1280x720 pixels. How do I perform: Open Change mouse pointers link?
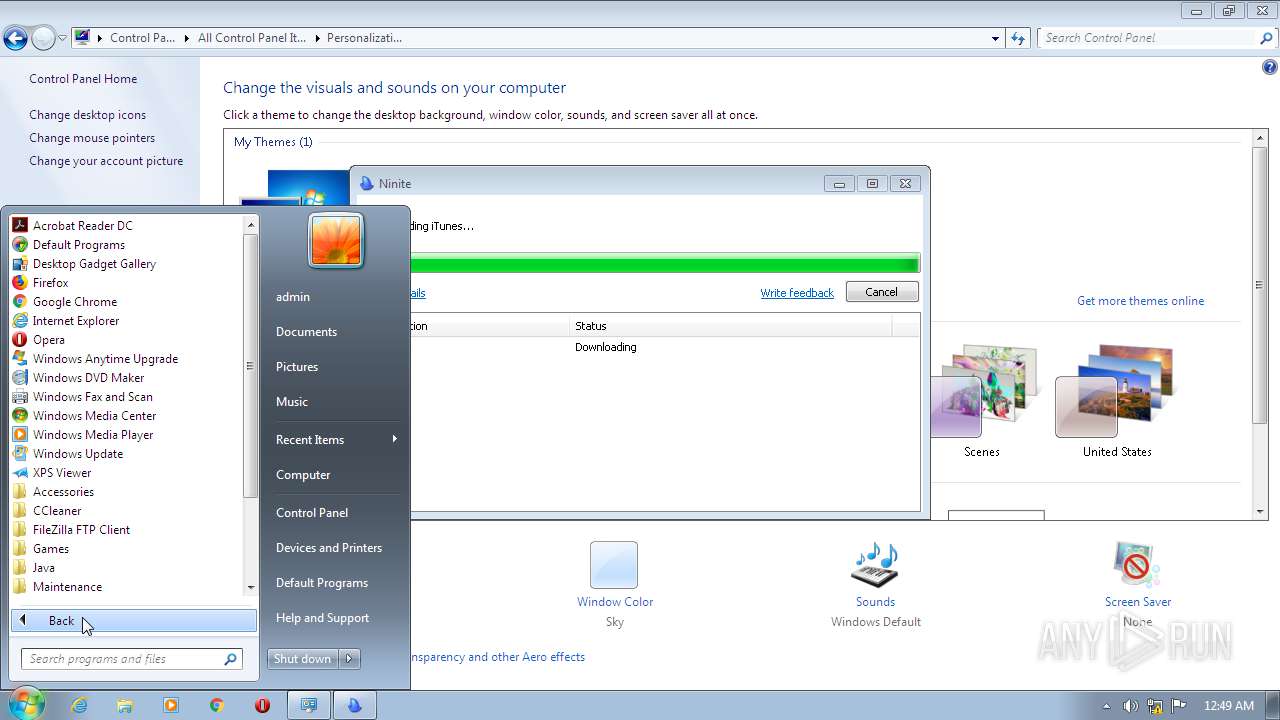92,138
